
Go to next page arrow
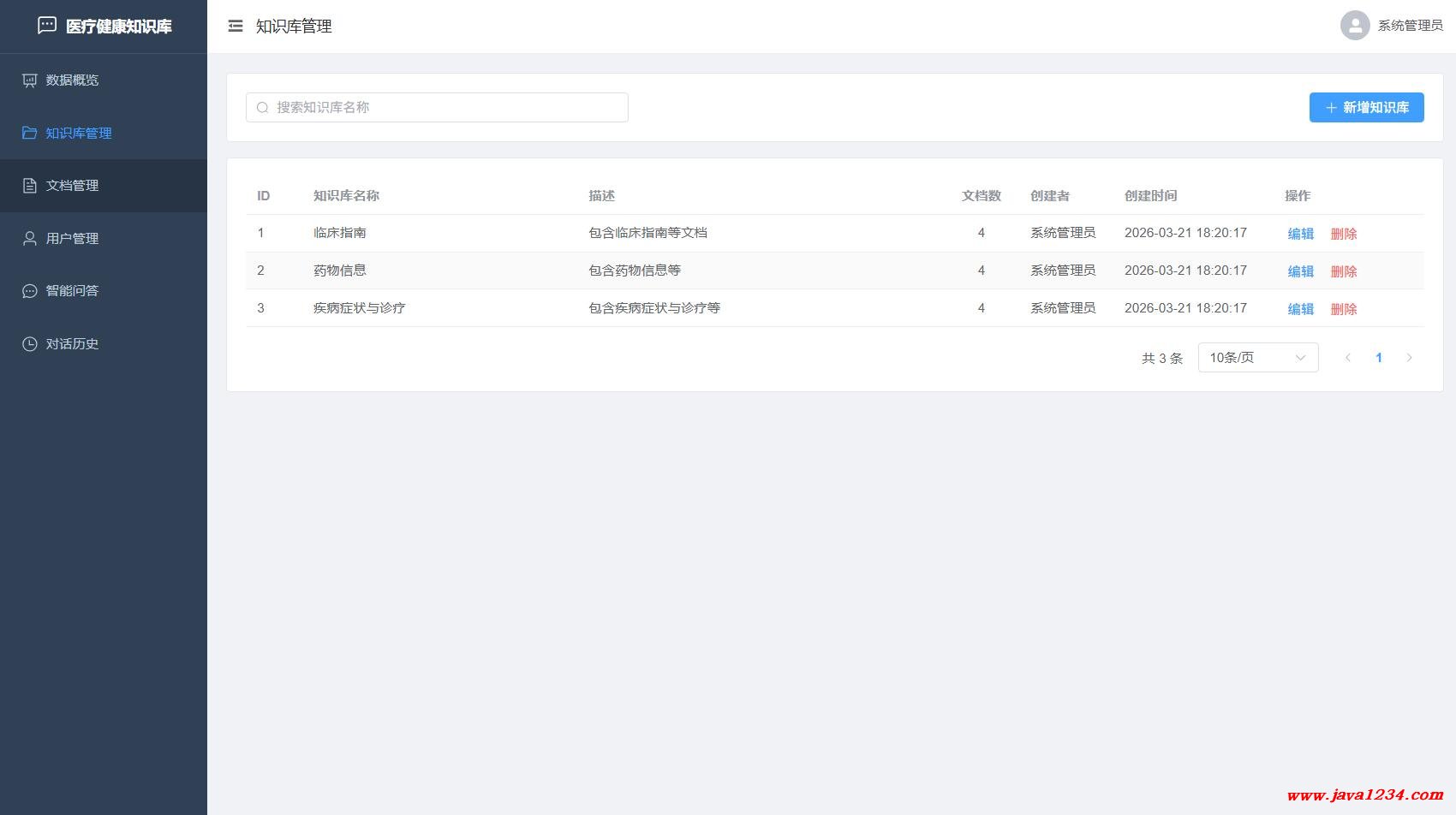click(x=1409, y=358)
